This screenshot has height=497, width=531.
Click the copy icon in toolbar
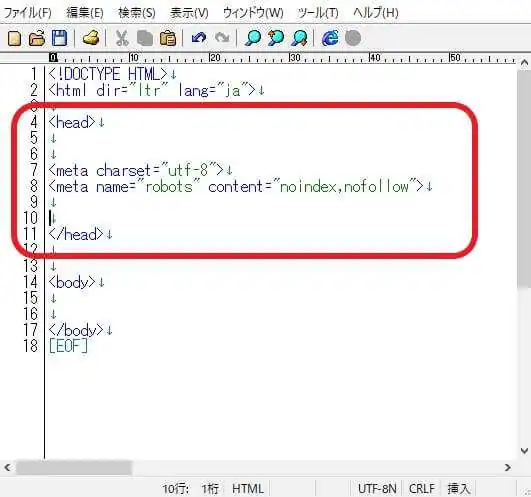(x=145, y=38)
